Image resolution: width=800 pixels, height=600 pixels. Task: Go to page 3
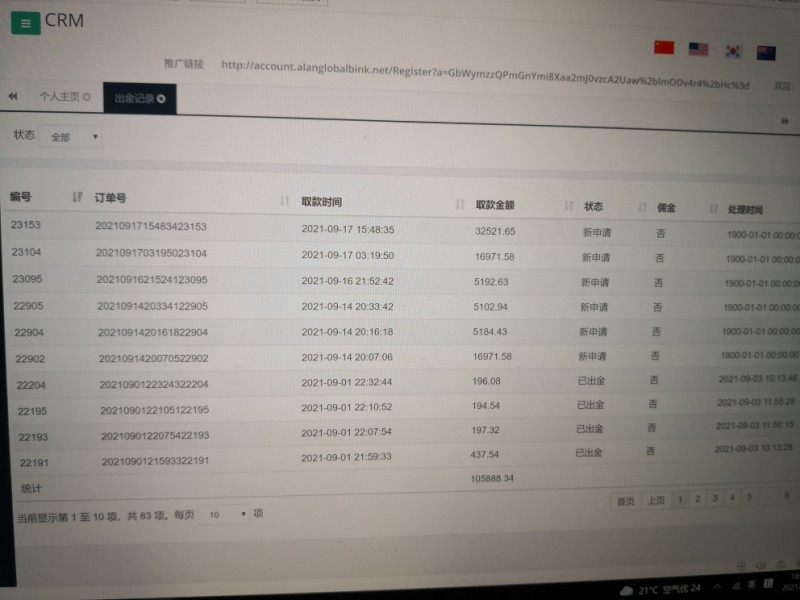(715, 498)
